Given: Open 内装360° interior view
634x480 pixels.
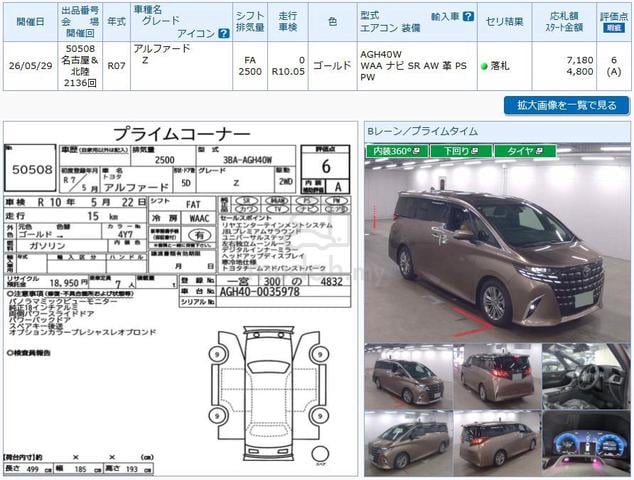Looking at the screenshot, I should 397,151.
